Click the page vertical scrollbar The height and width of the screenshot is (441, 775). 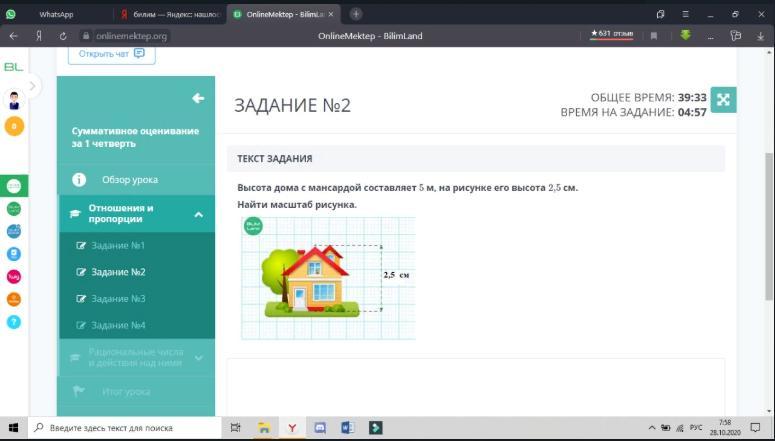770,227
